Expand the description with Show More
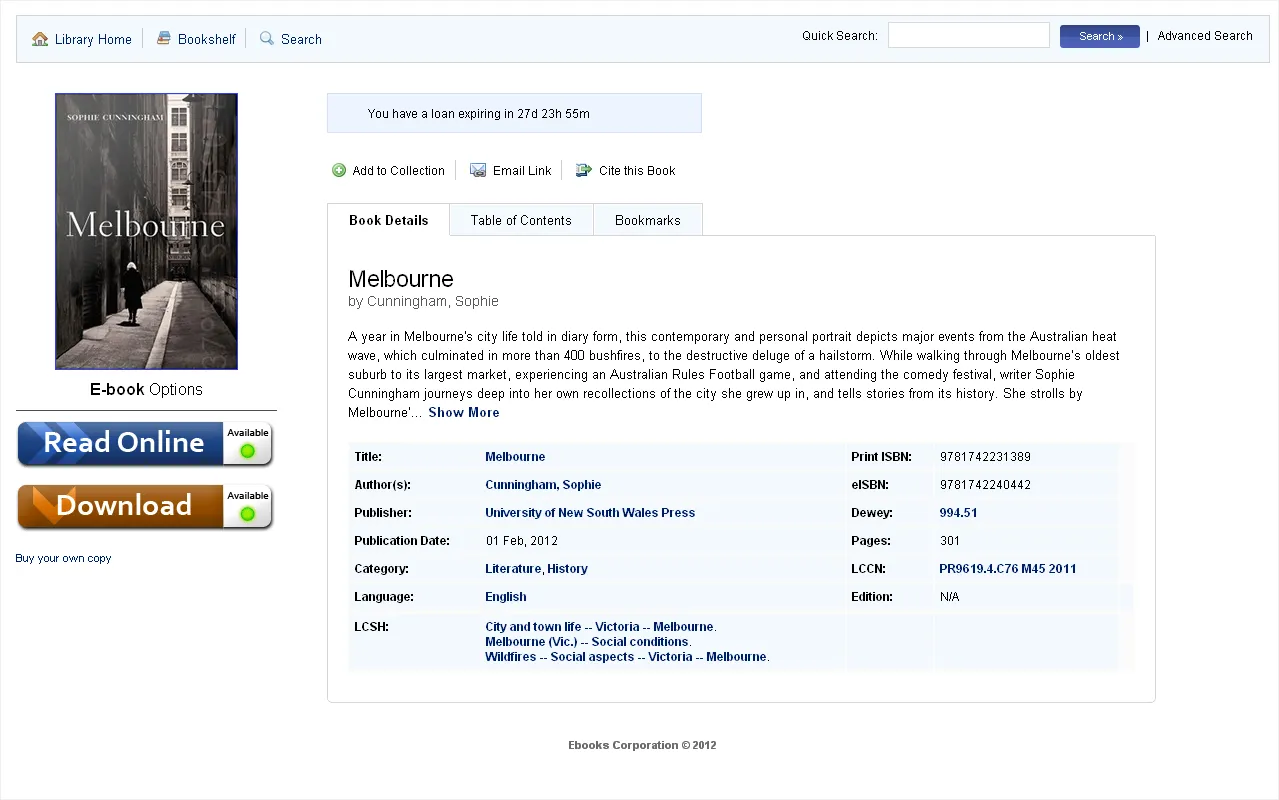1279x800 pixels. [x=463, y=412]
